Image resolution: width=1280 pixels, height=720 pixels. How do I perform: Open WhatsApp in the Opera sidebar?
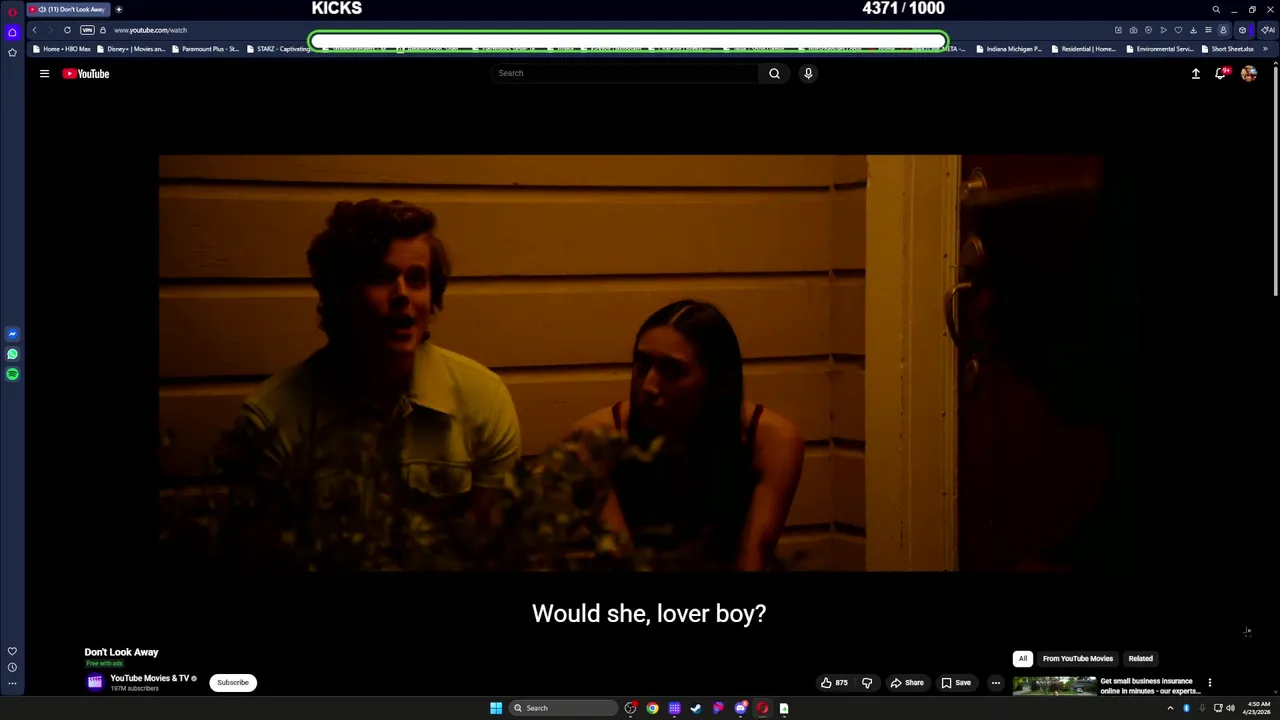tap(12, 354)
